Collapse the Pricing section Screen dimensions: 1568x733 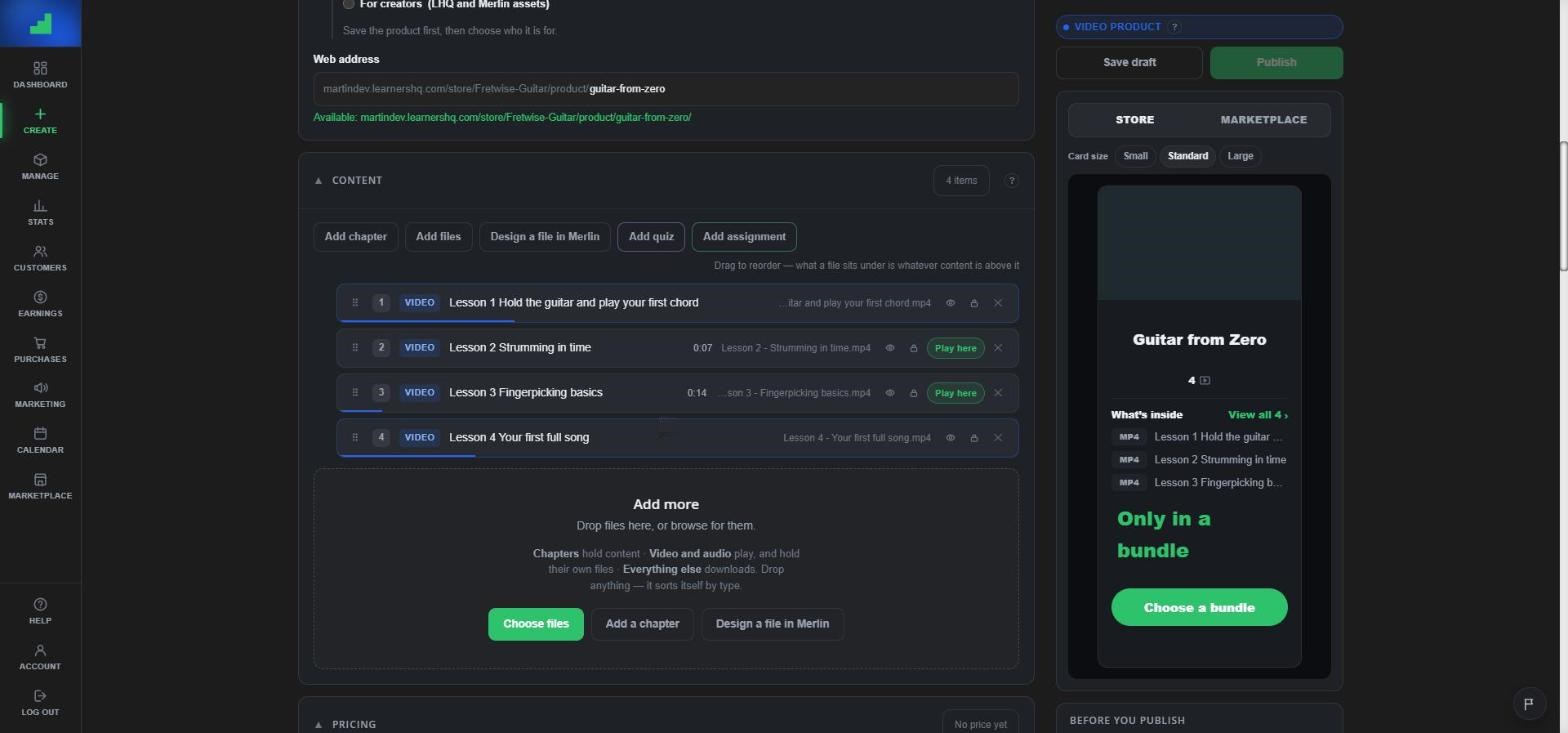(318, 725)
